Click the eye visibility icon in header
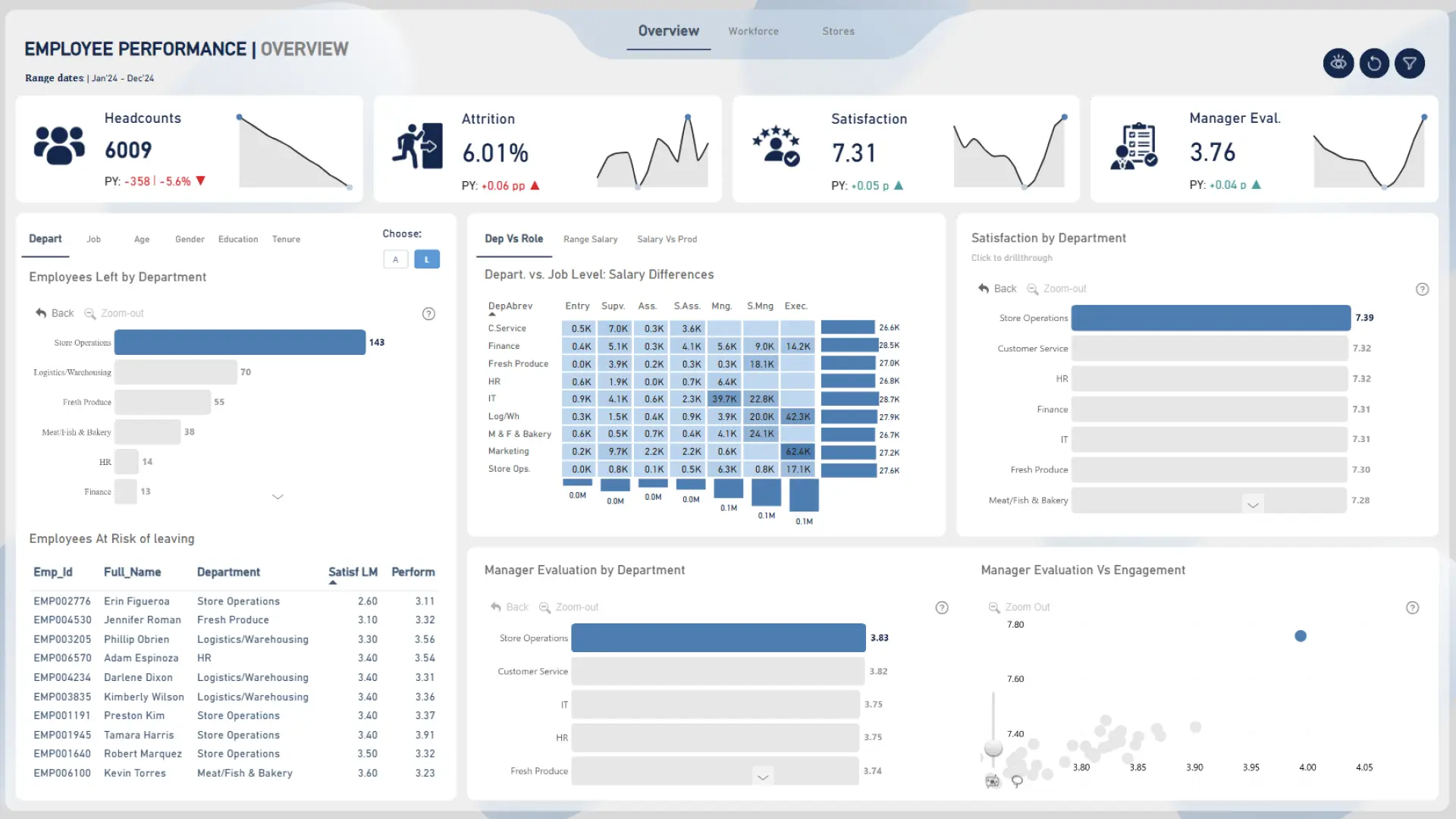The image size is (1456, 819). point(1338,64)
